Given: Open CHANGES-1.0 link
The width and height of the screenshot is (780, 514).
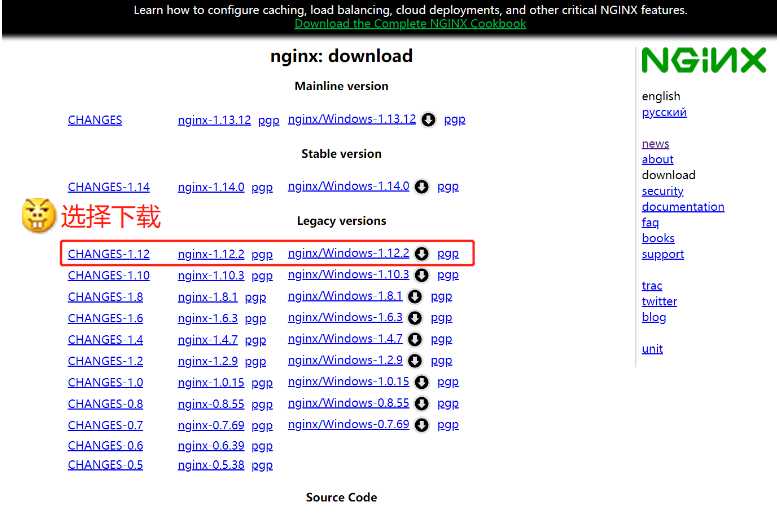Looking at the screenshot, I should [x=105, y=383].
